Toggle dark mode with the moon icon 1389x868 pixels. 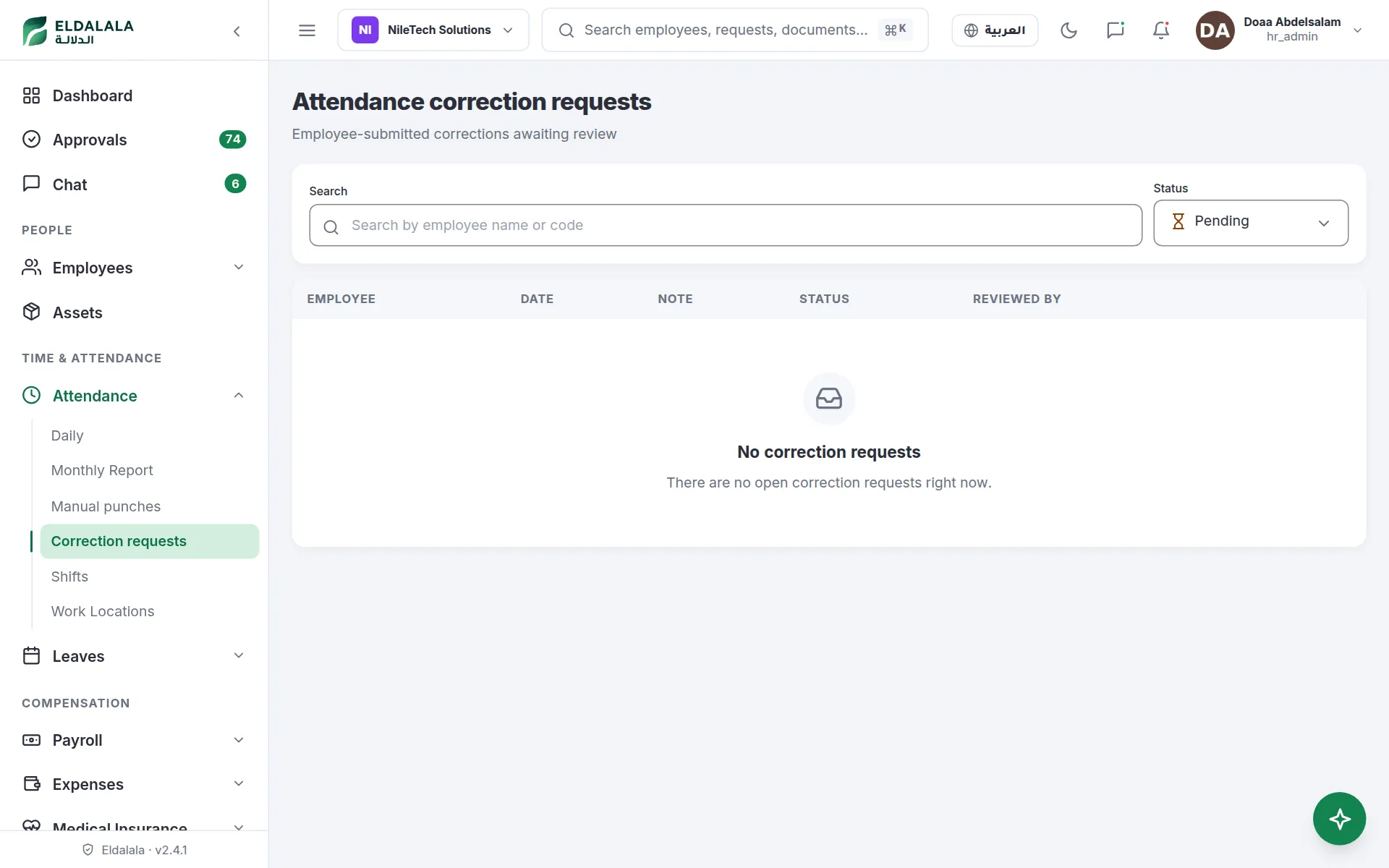click(x=1069, y=30)
